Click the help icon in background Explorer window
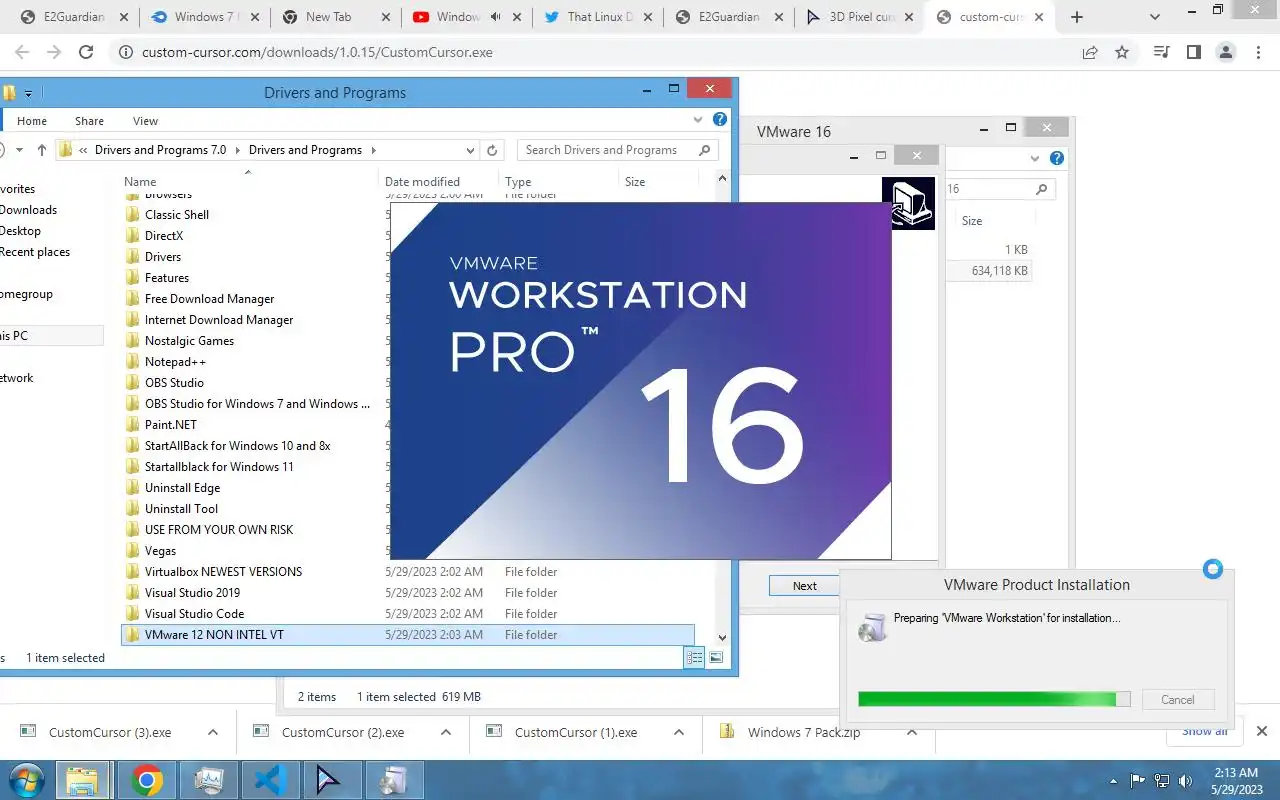 click(x=1057, y=158)
